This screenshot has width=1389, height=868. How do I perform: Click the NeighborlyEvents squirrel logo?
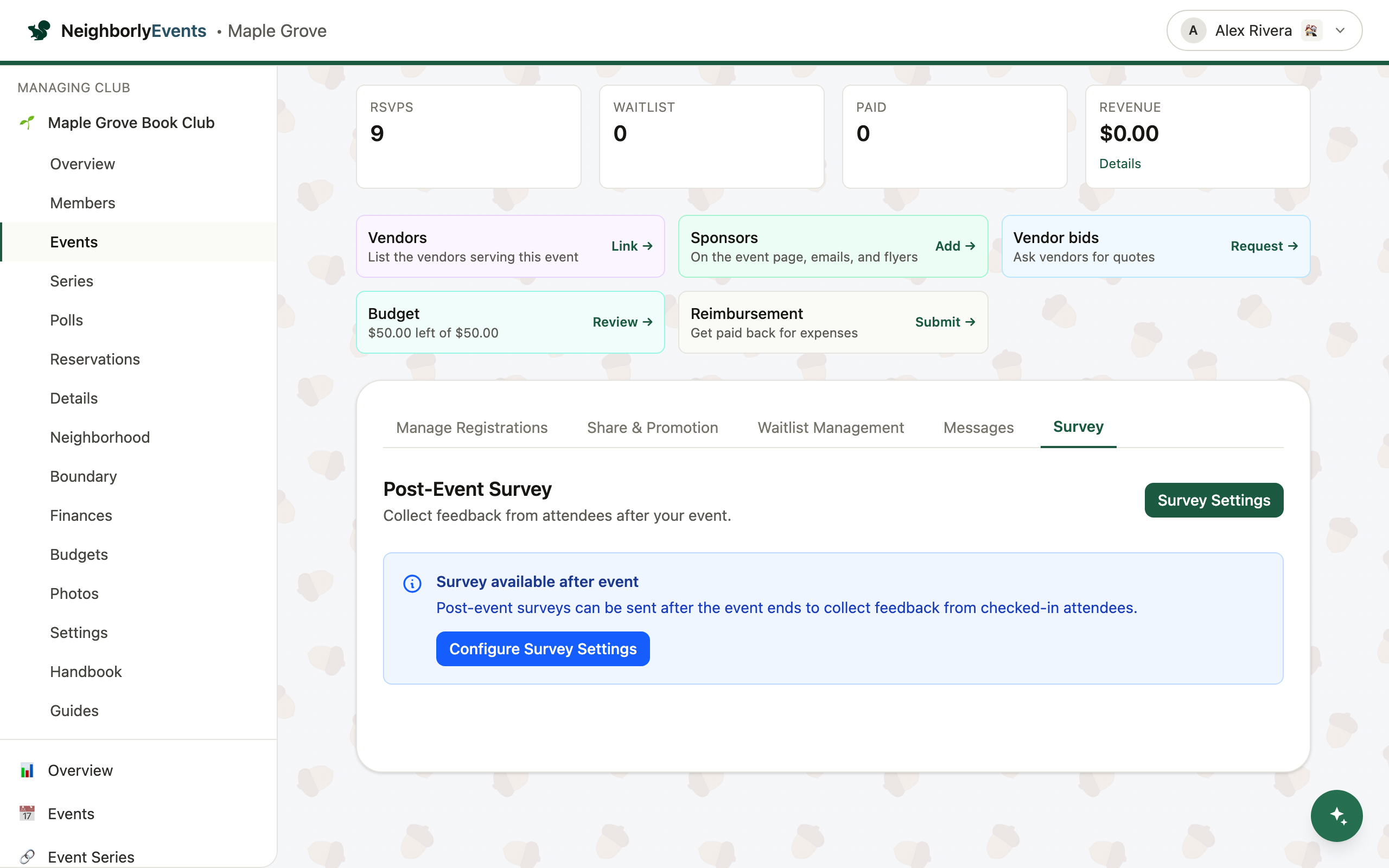tap(39, 30)
